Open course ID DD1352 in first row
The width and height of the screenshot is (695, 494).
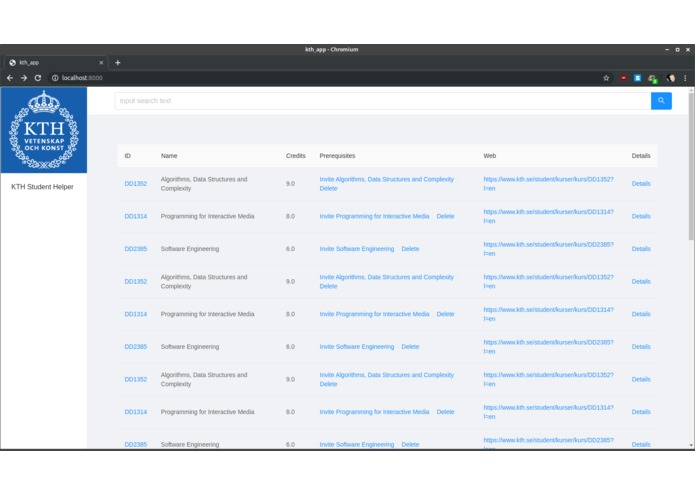tap(136, 184)
